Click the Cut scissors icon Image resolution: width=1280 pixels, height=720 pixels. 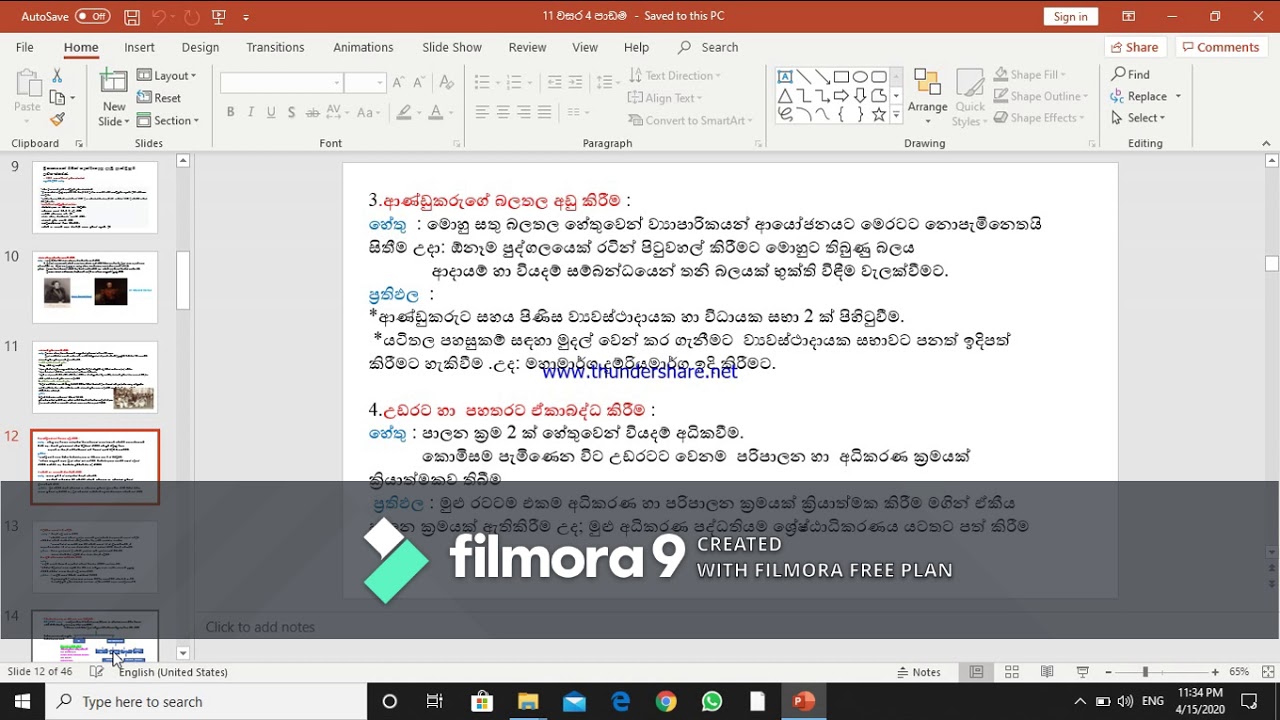point(57,76)
